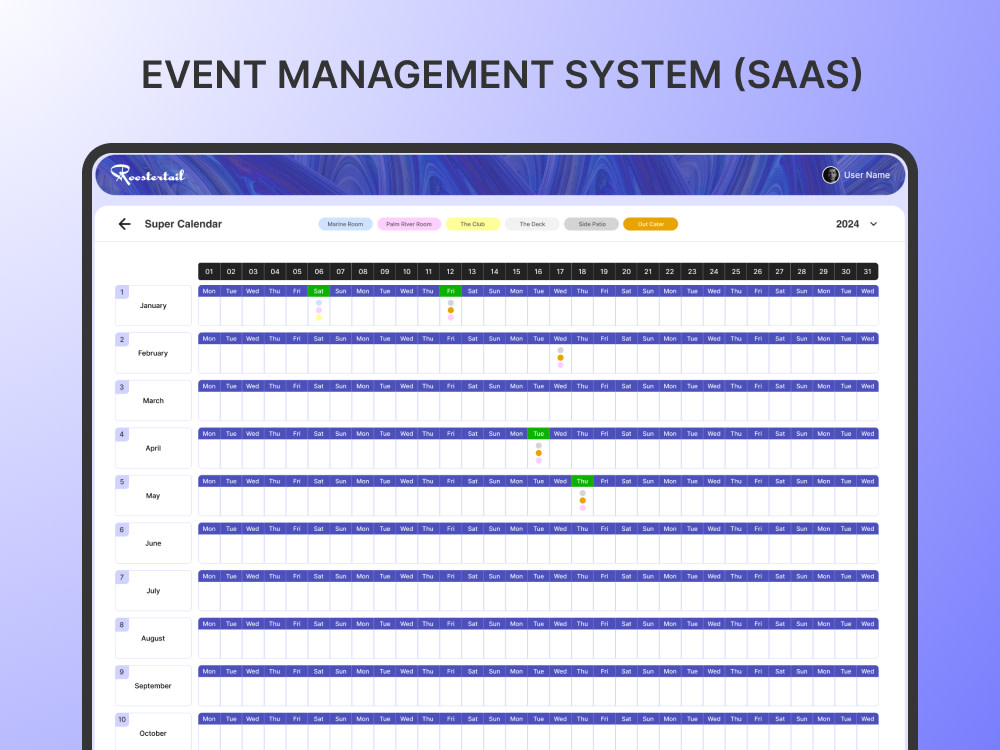Viewport: 1000px width, 750px height.
Task: Click yellow event dot on January 06
Action: 319,318
